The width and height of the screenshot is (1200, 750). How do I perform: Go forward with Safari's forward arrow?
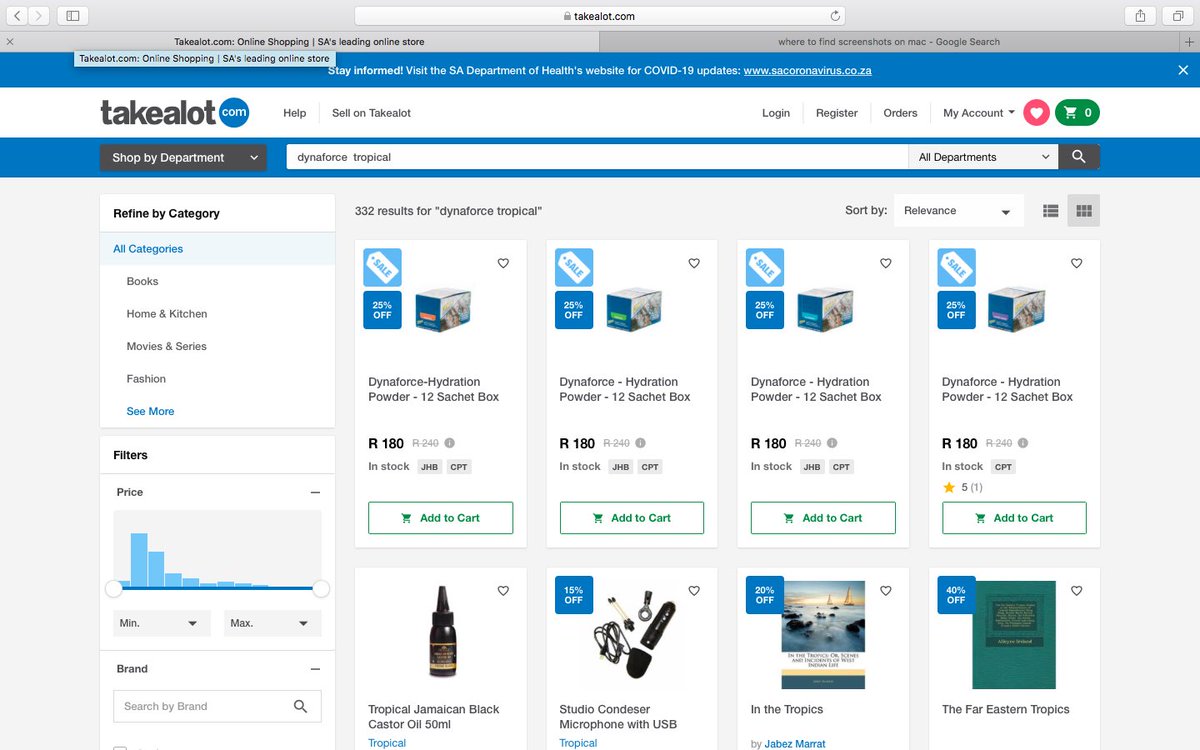coord(39,15)
